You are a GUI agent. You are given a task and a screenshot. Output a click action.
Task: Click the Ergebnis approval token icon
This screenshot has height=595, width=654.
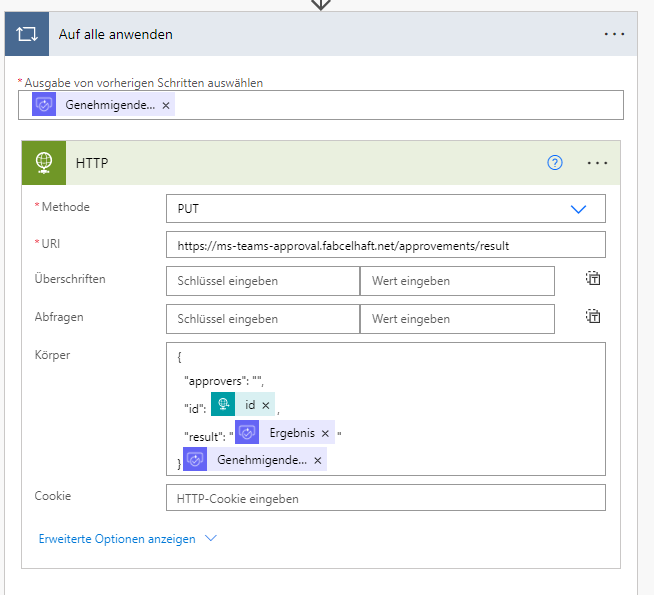click(247, 433)
